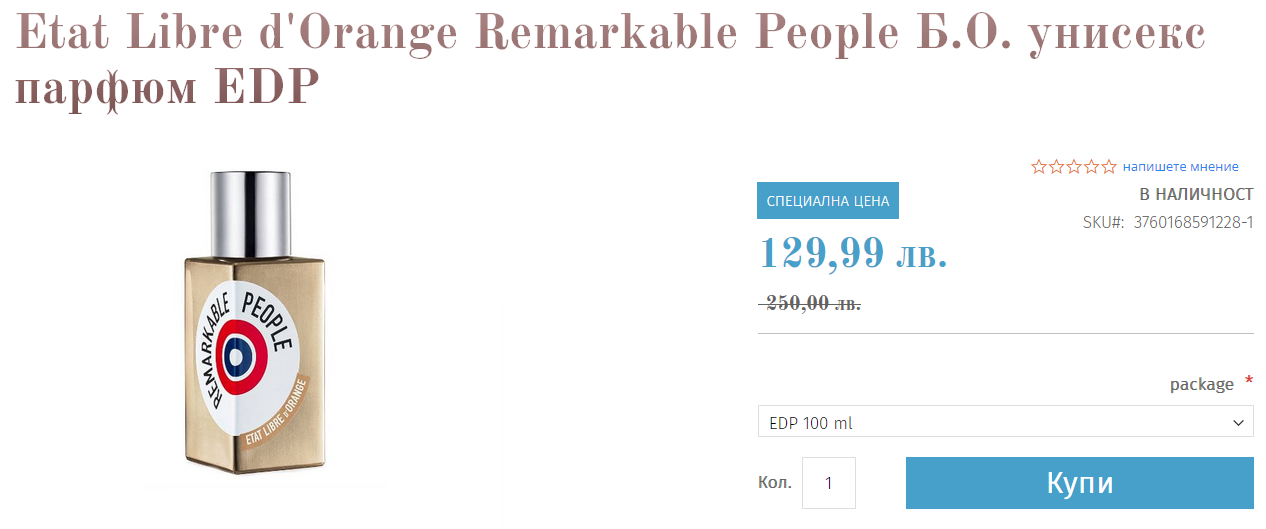Choose the fourth rating star
Screen dimensions: 1266x529
[1091, 167]
